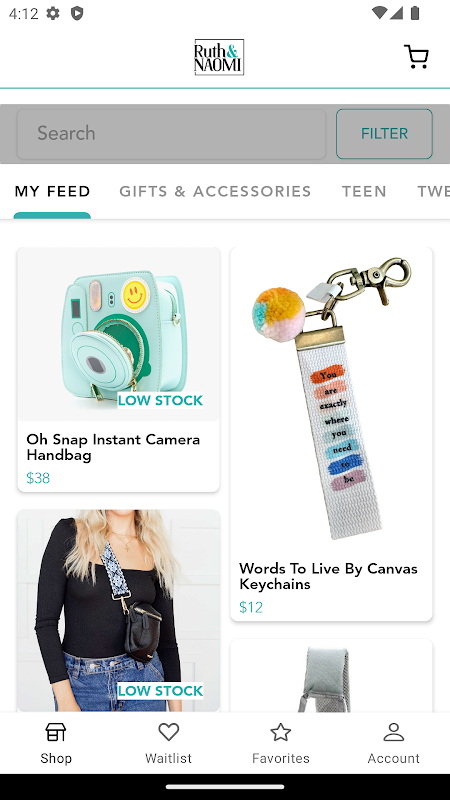View the mint camera handbag image

coord(118,334)
